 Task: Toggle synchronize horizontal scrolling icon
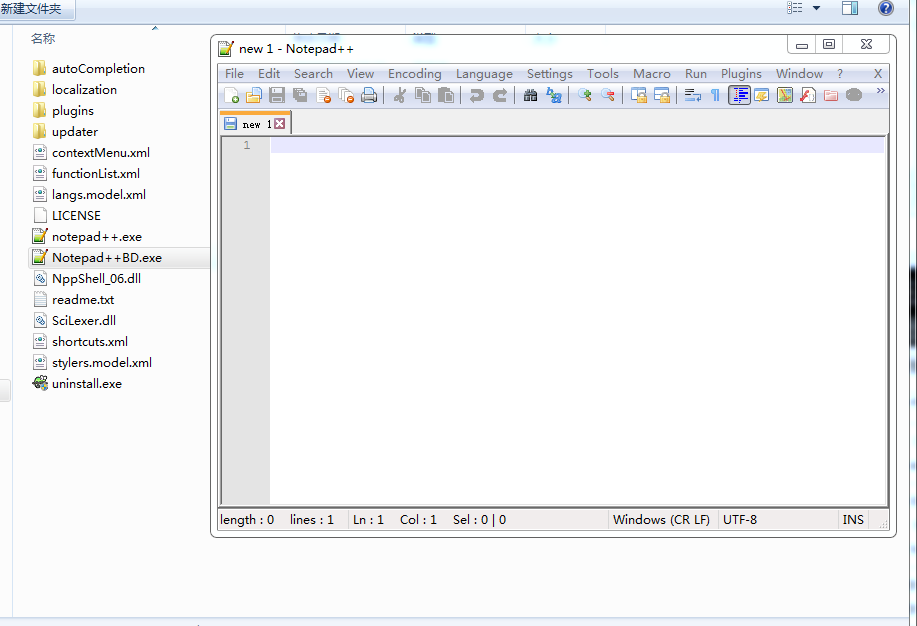coord(661,95)
